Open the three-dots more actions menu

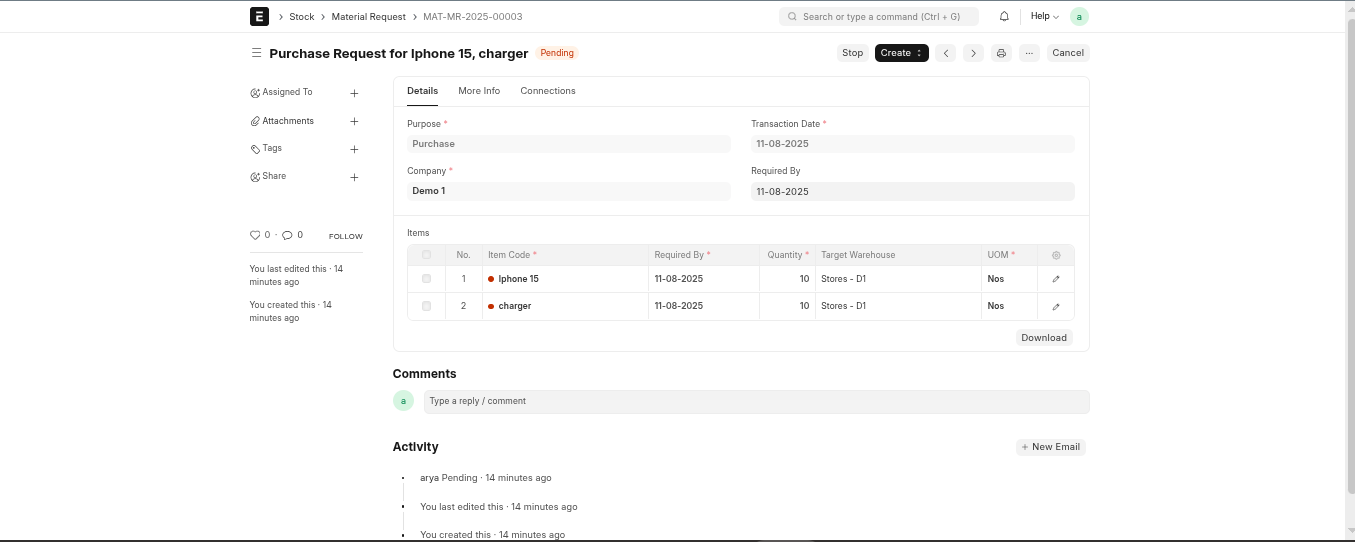click(1029, 53)
